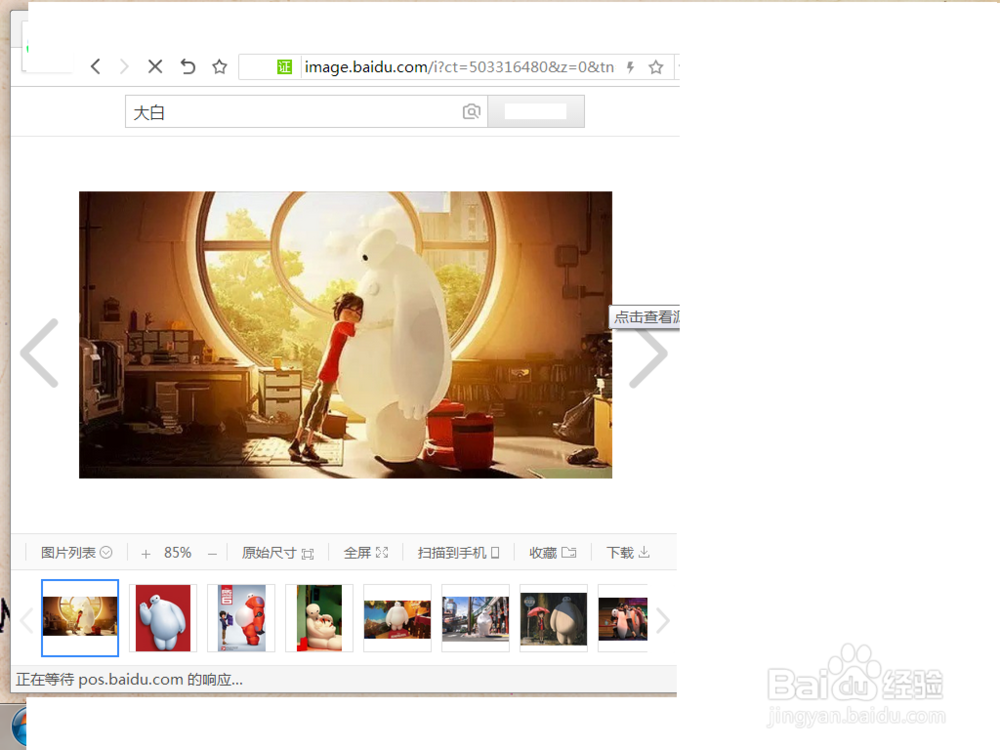This screenshot has width=1000, height=750.
Task: Enter 全屏 fullscreen mode
Action: [365, 552]
